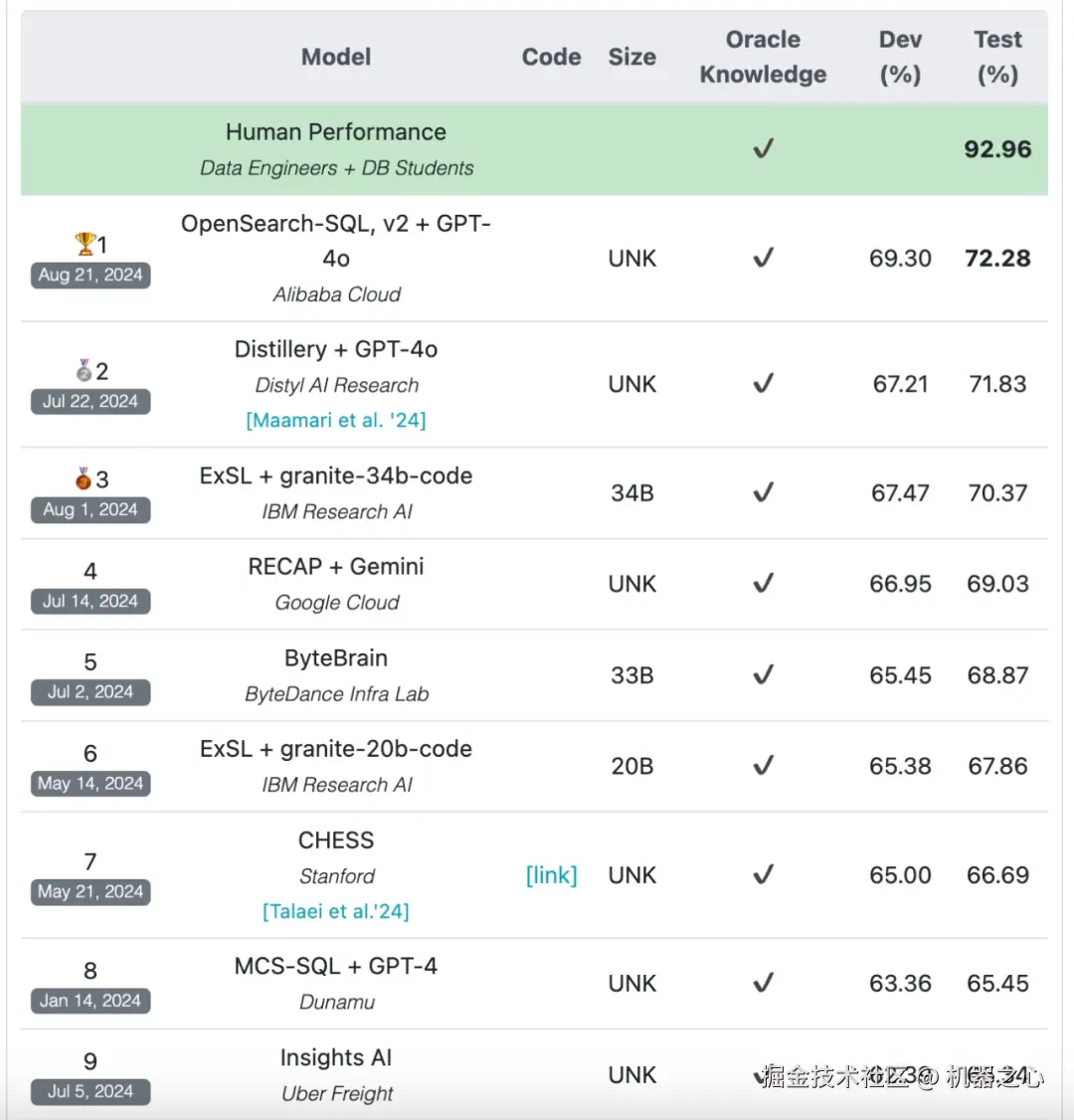Click the Model column header

click(x=336, y=57)
